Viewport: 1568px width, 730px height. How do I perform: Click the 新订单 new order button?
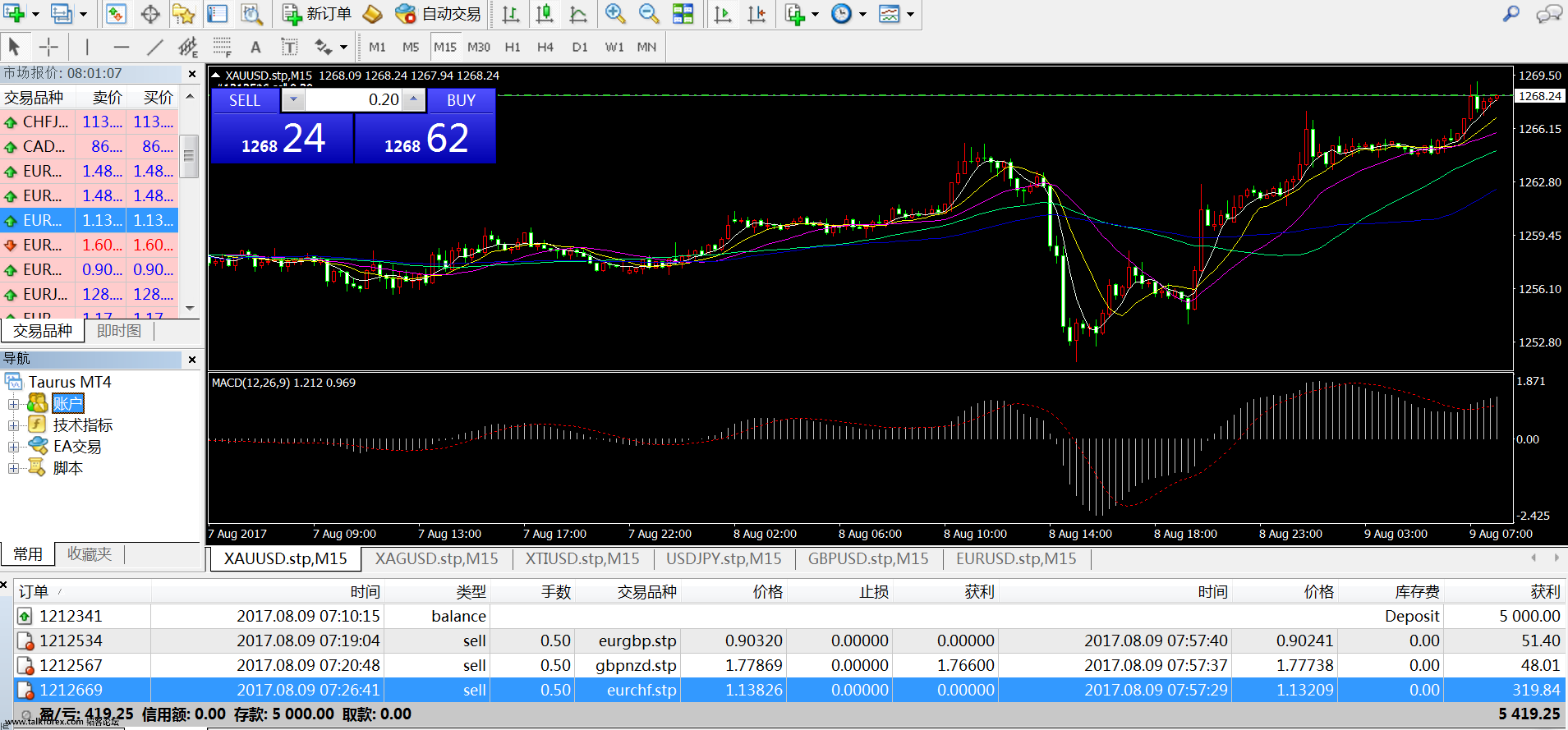(x=316, y=13)
